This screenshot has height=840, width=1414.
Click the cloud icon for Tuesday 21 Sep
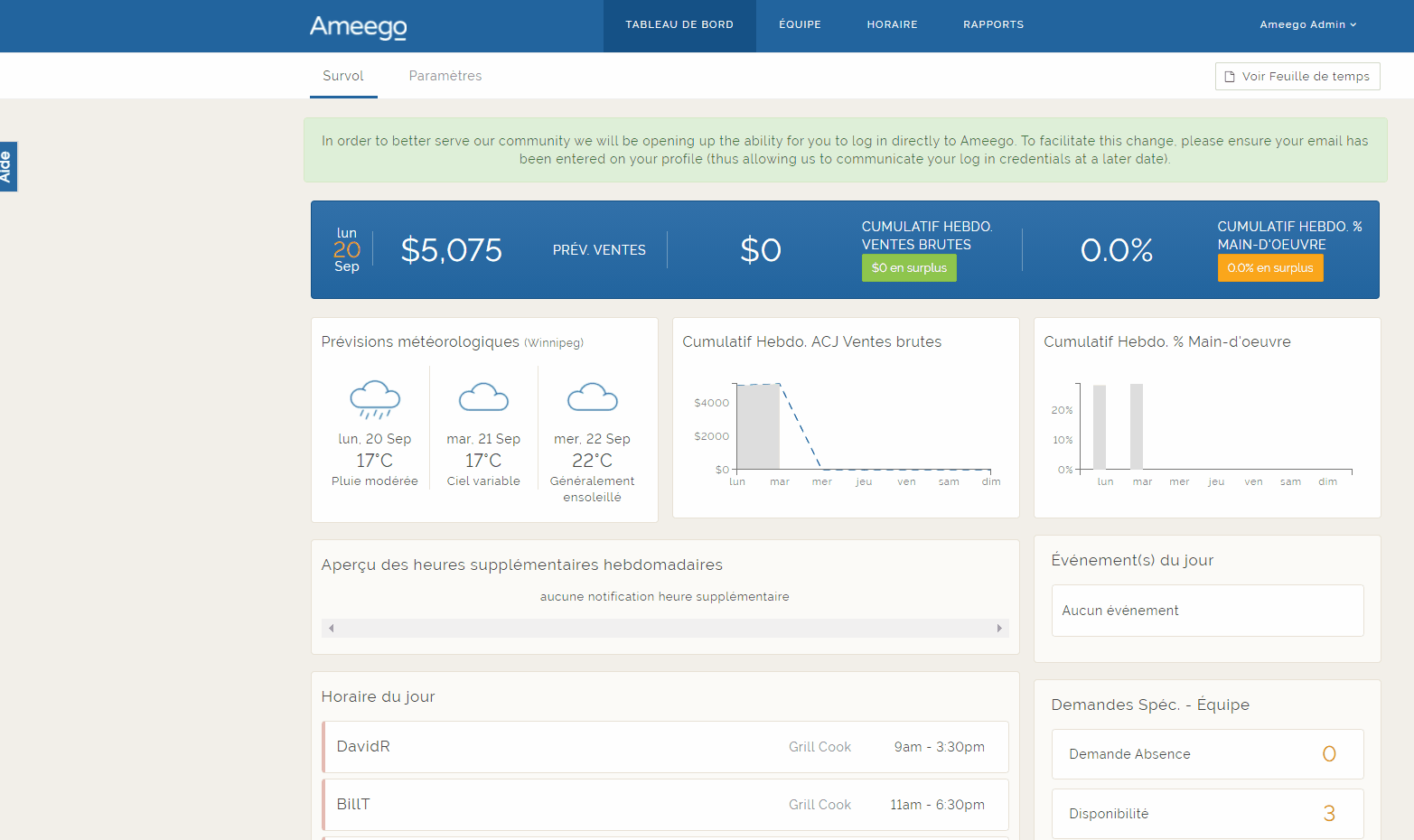[483, 397]
